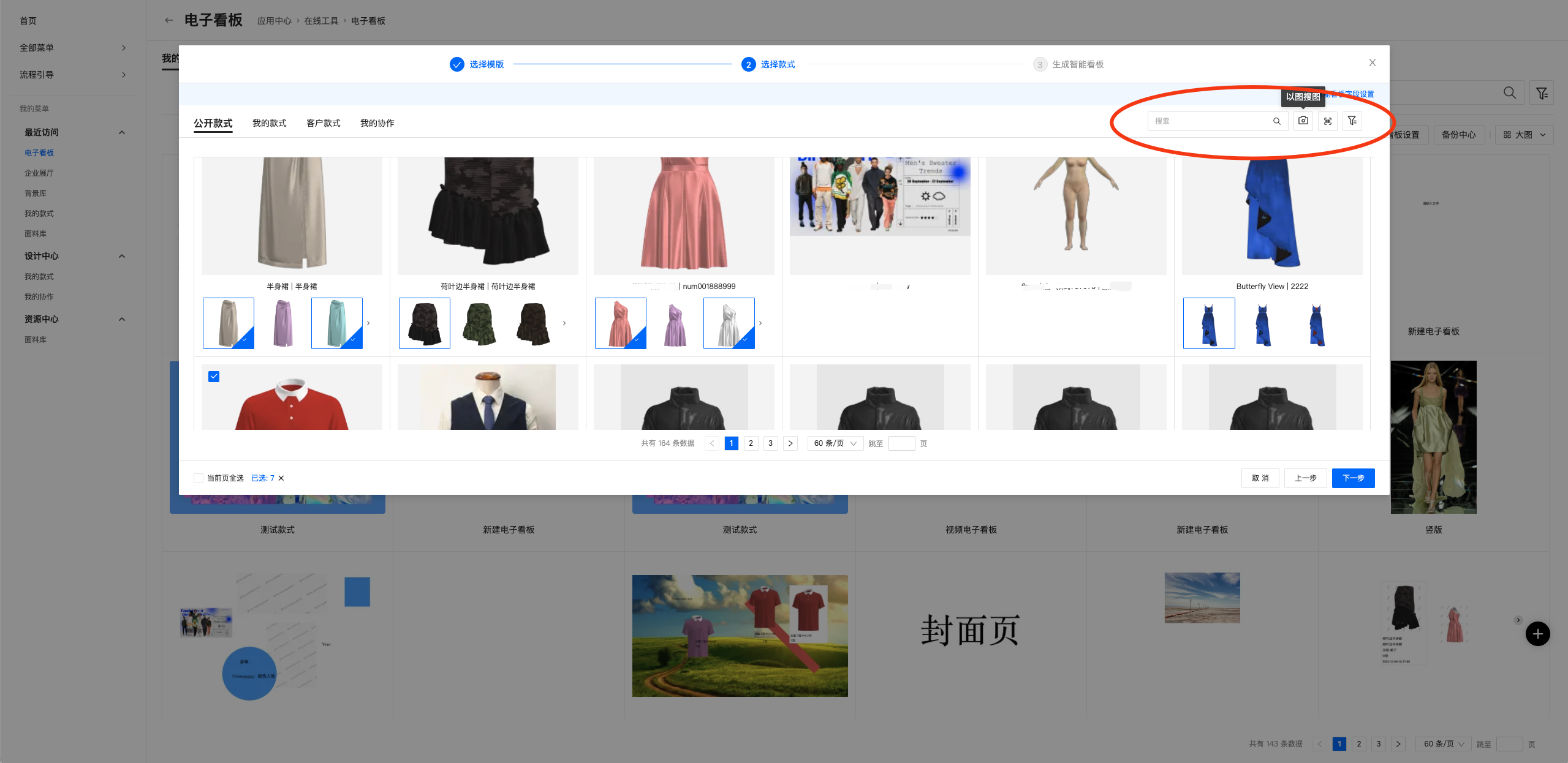Open the filter icon in the dialog
1568x763 pixels.
point(1352,121)
